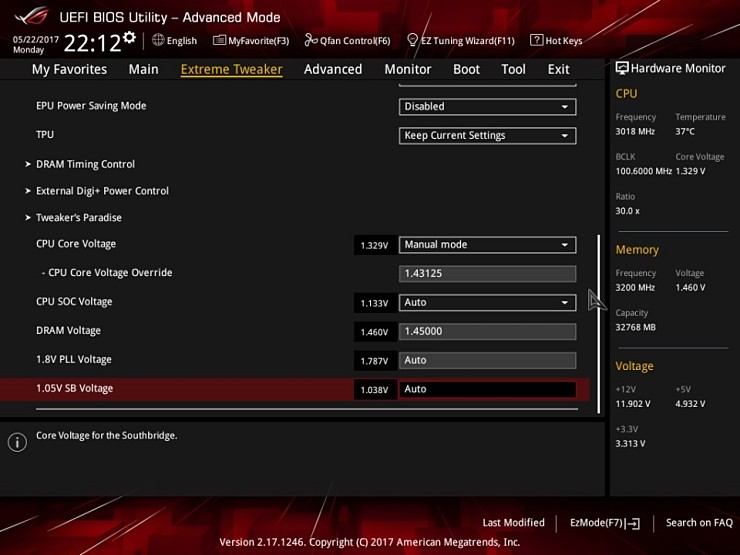740x555 pixels.
Task: Click the 3.313 V +3.3V reading
Action: click(630, 444)
